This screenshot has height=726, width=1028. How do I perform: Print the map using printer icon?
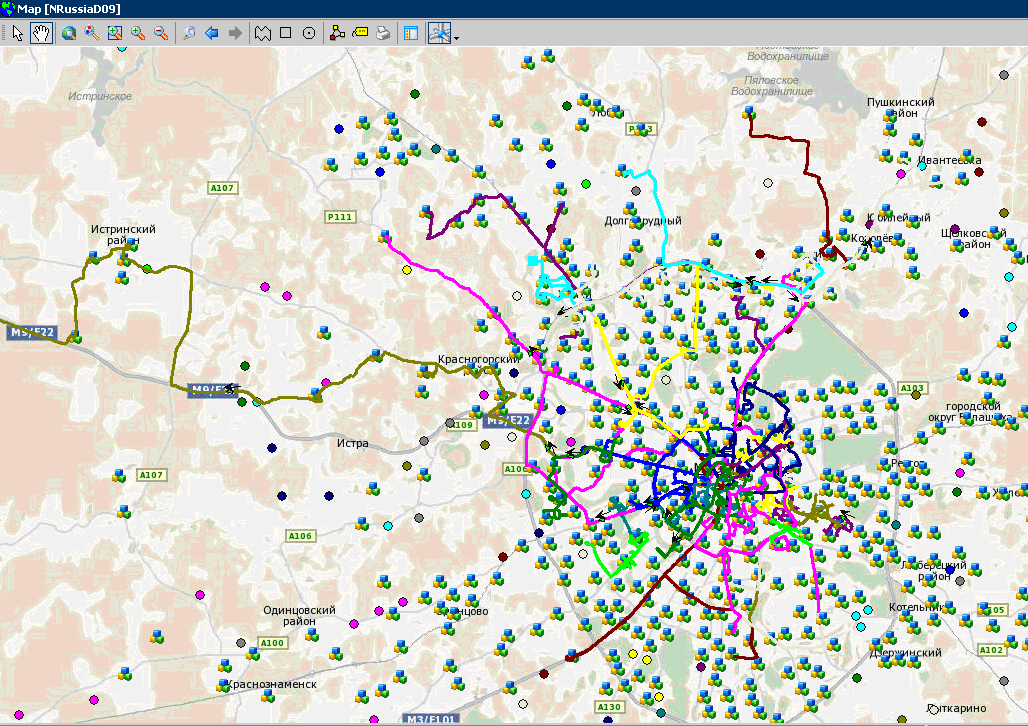383,33
